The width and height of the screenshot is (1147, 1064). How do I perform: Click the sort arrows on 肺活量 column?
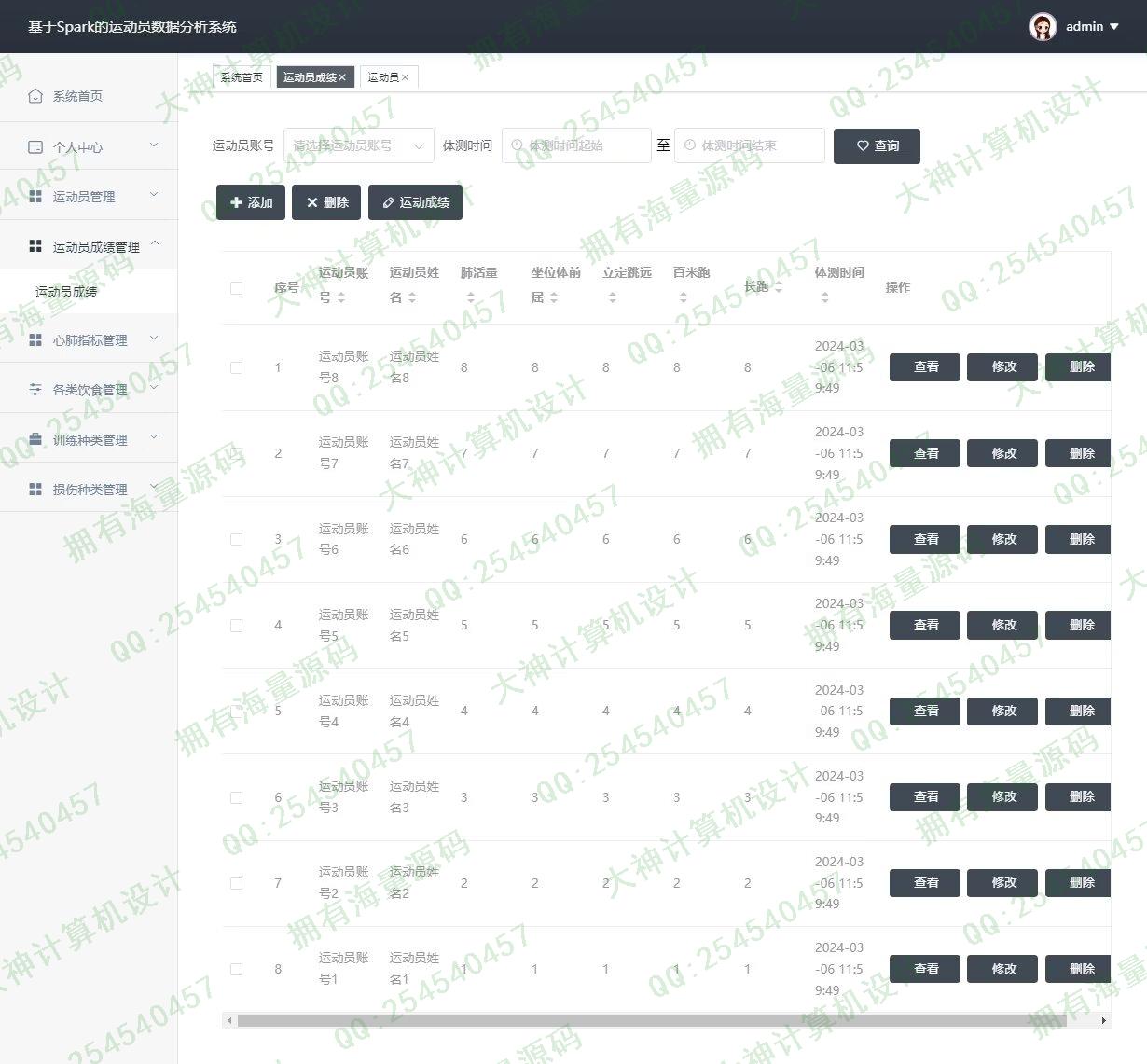click(471, 297)
